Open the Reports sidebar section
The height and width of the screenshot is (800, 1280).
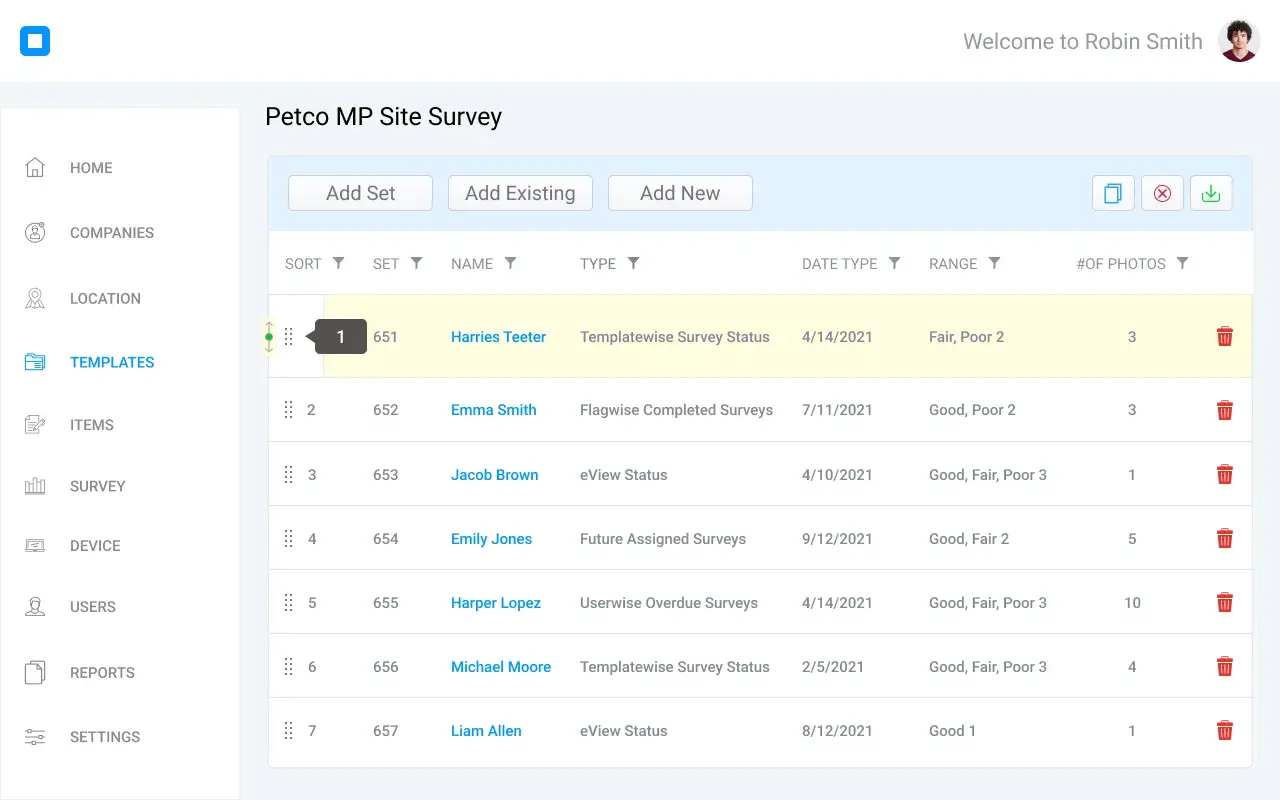[102, 673]
